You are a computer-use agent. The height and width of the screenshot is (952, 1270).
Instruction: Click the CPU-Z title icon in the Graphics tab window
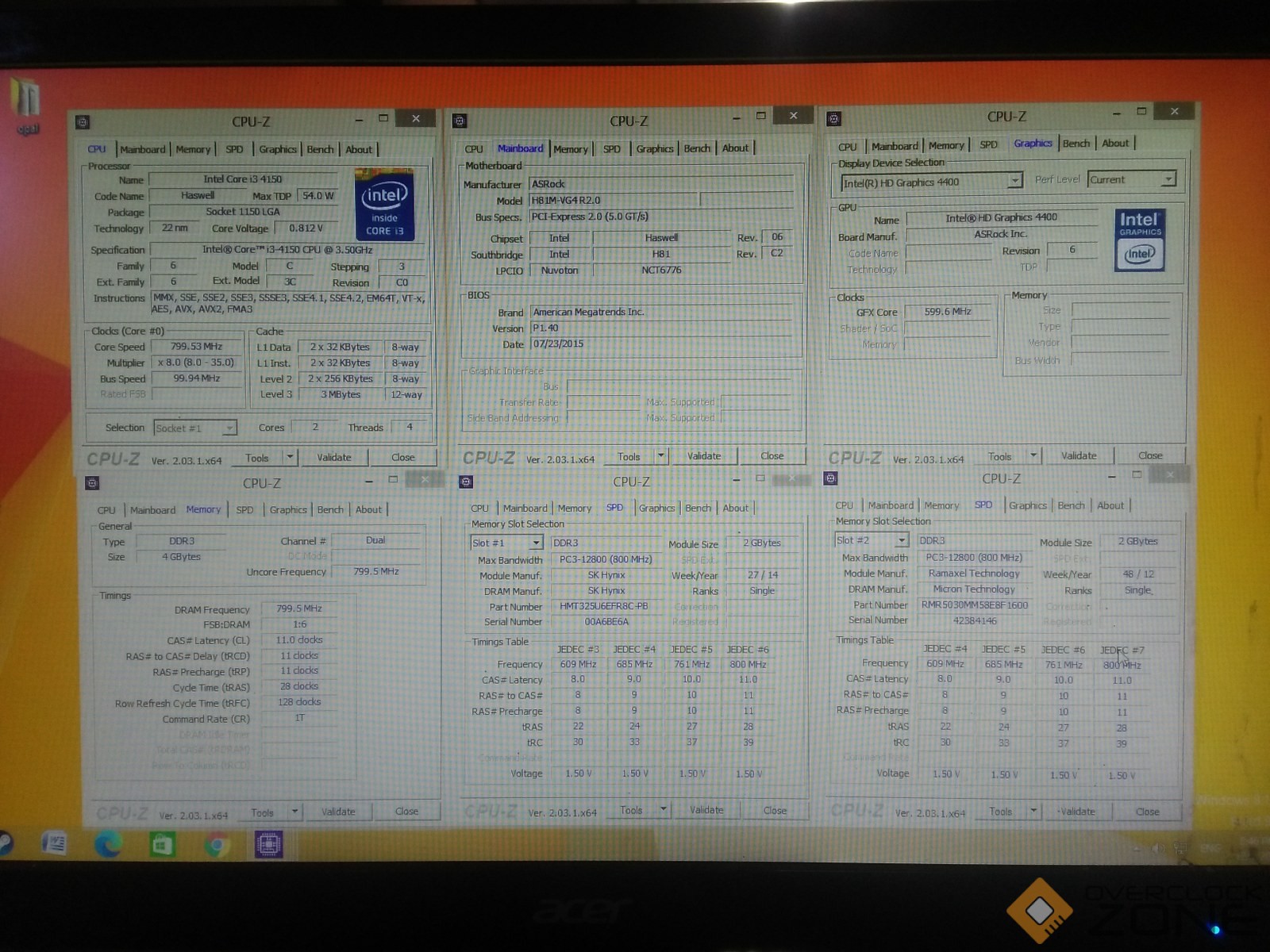[x=833, y=119]
